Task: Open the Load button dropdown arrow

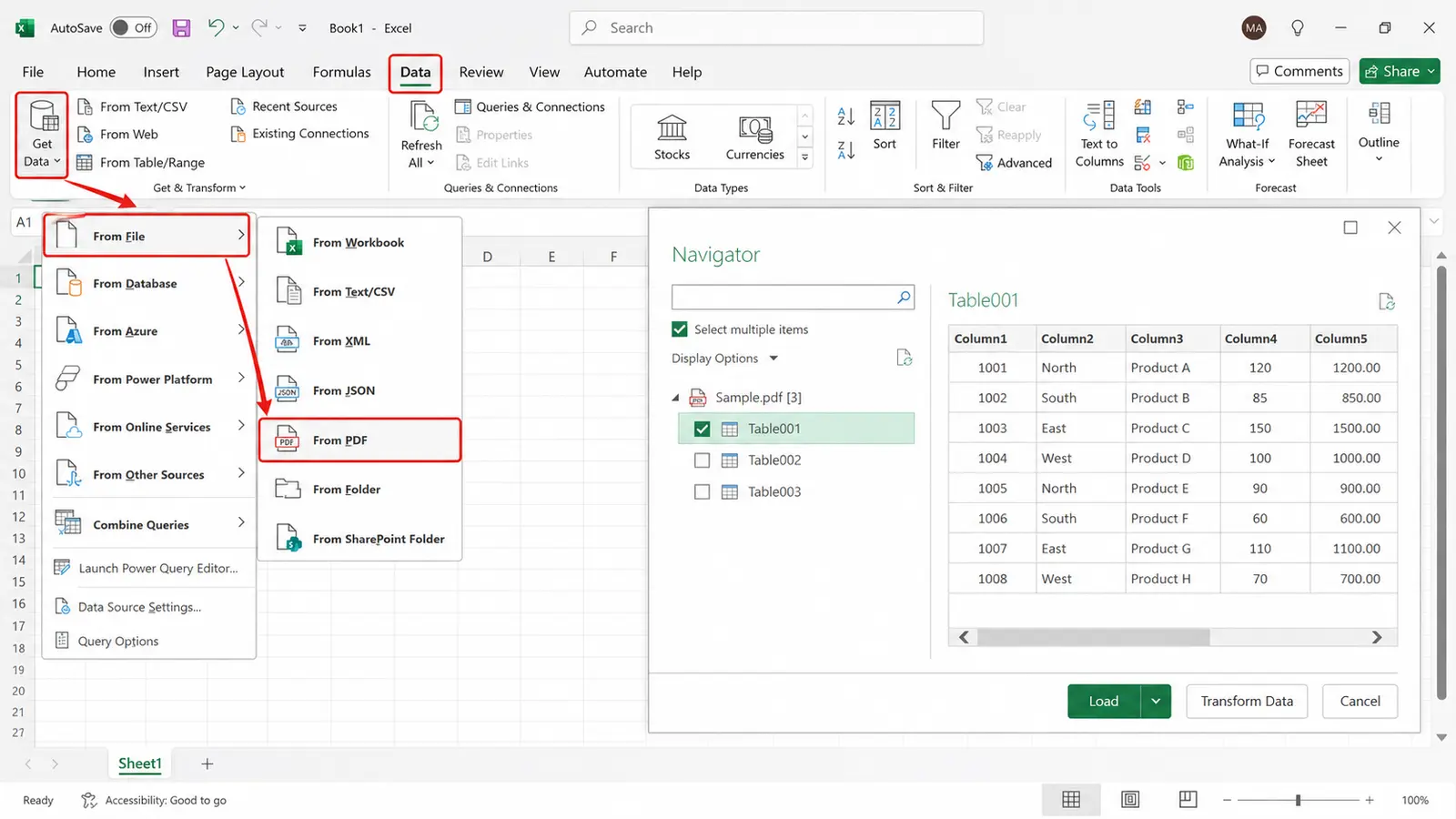Action: (x=1156, y=702)
